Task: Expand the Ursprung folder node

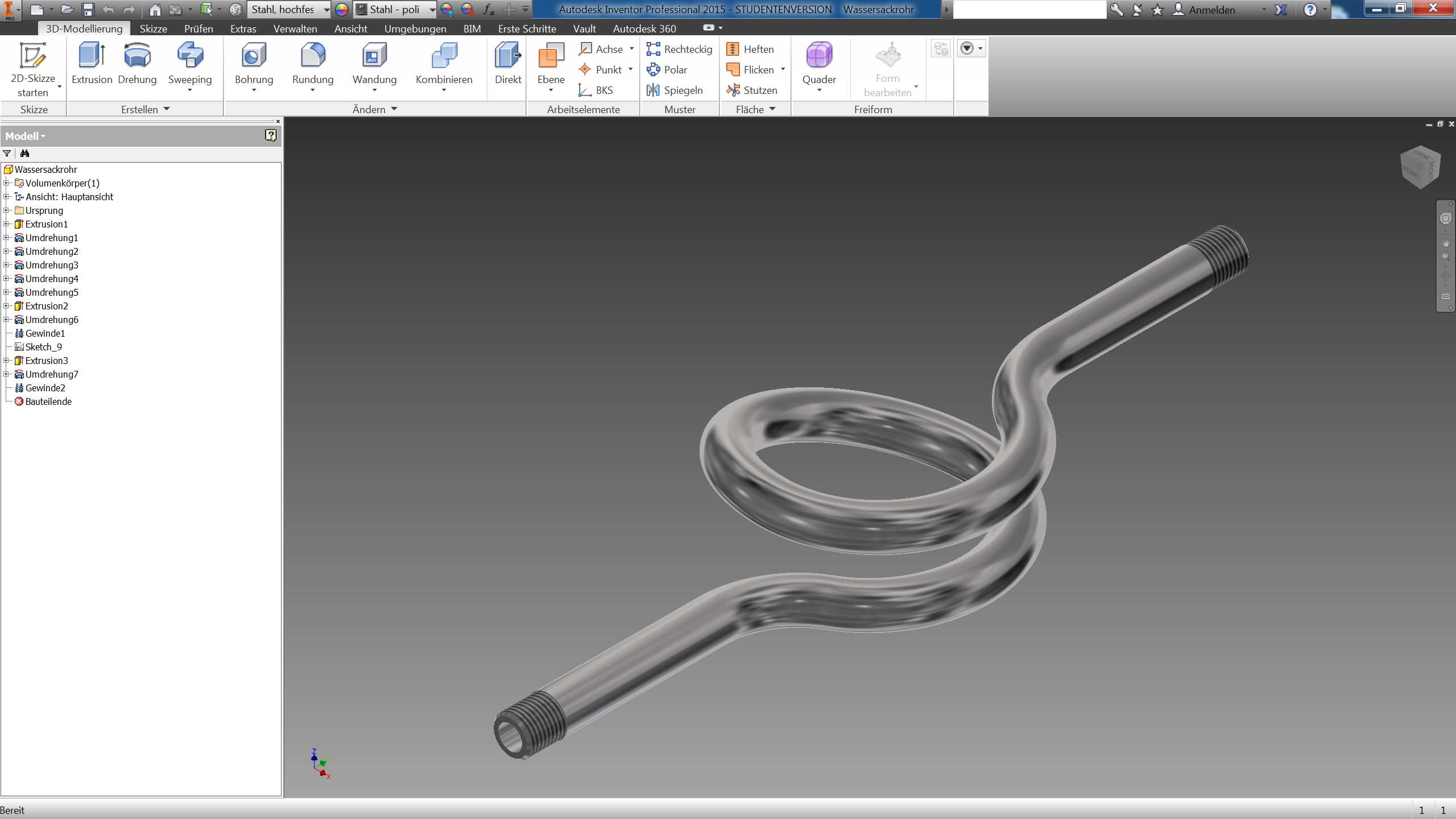Action: 6,210
